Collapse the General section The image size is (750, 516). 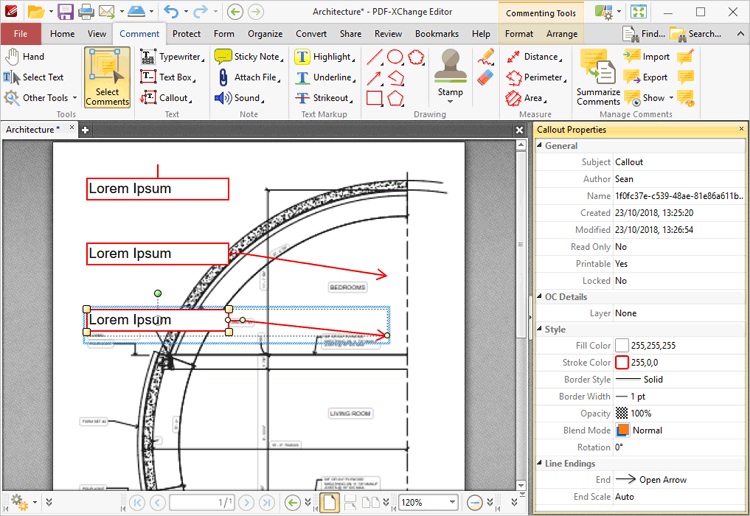[540, 145]
